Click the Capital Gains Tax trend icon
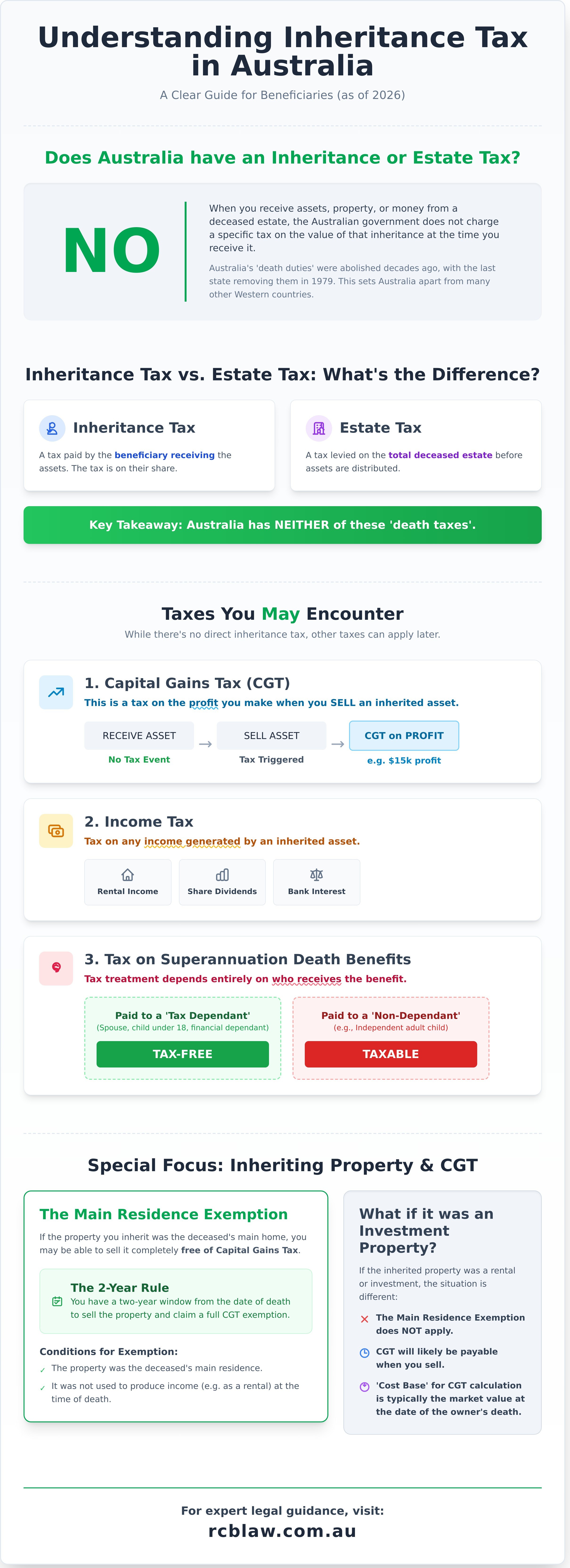570x1568 pixels. [x=56, y=692]
